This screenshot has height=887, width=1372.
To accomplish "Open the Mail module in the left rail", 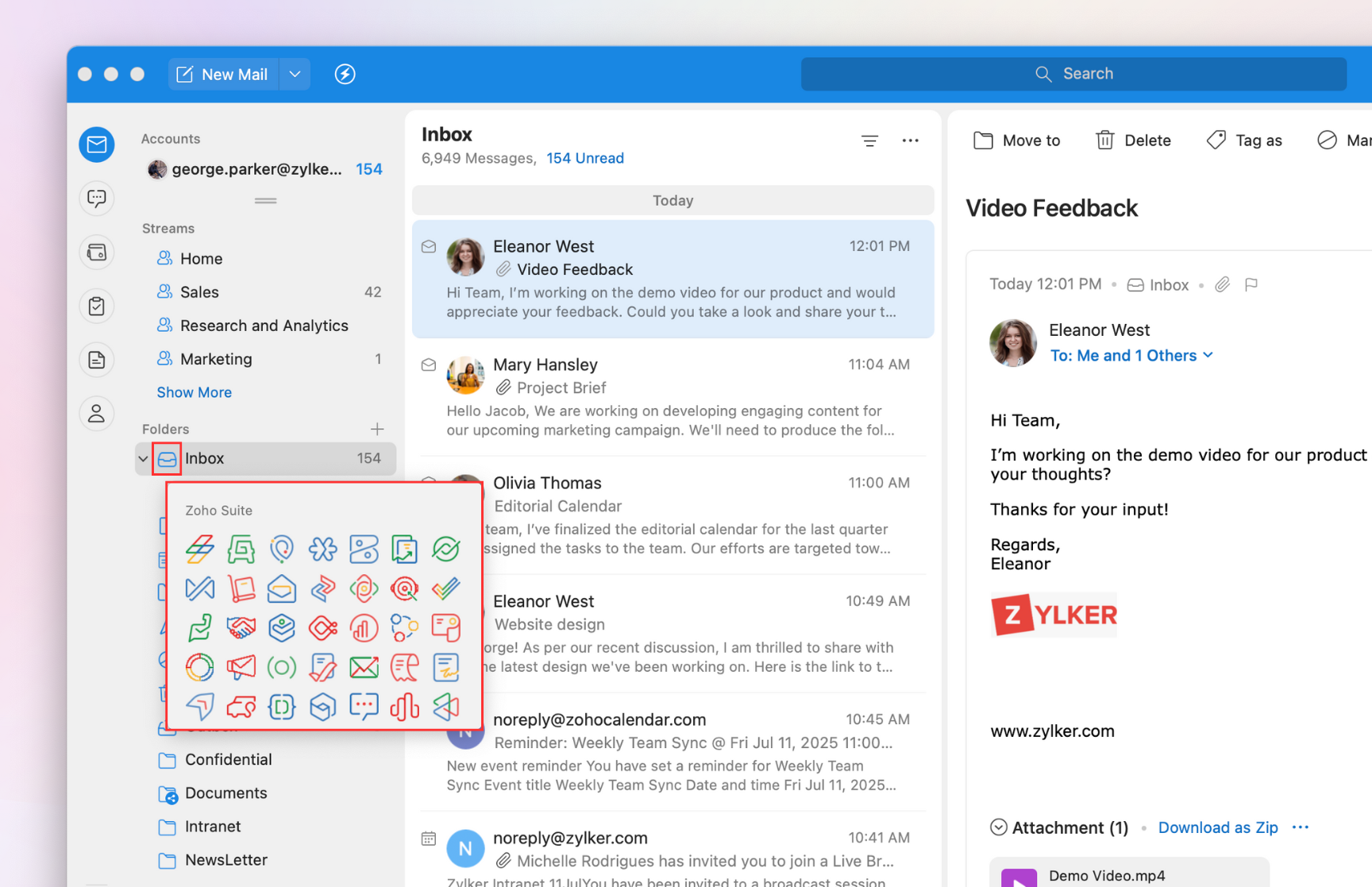I will [97, 145].
